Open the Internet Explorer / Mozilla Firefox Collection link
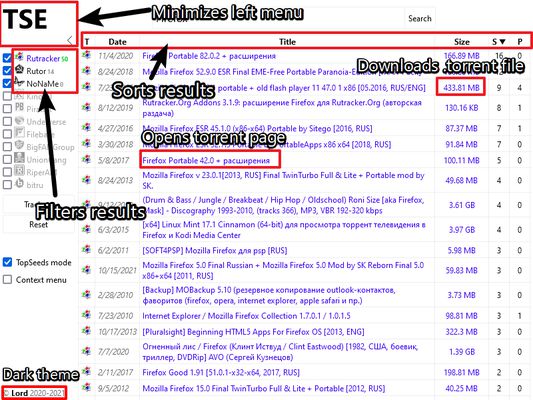533x400 pixels. coord(246,316)
